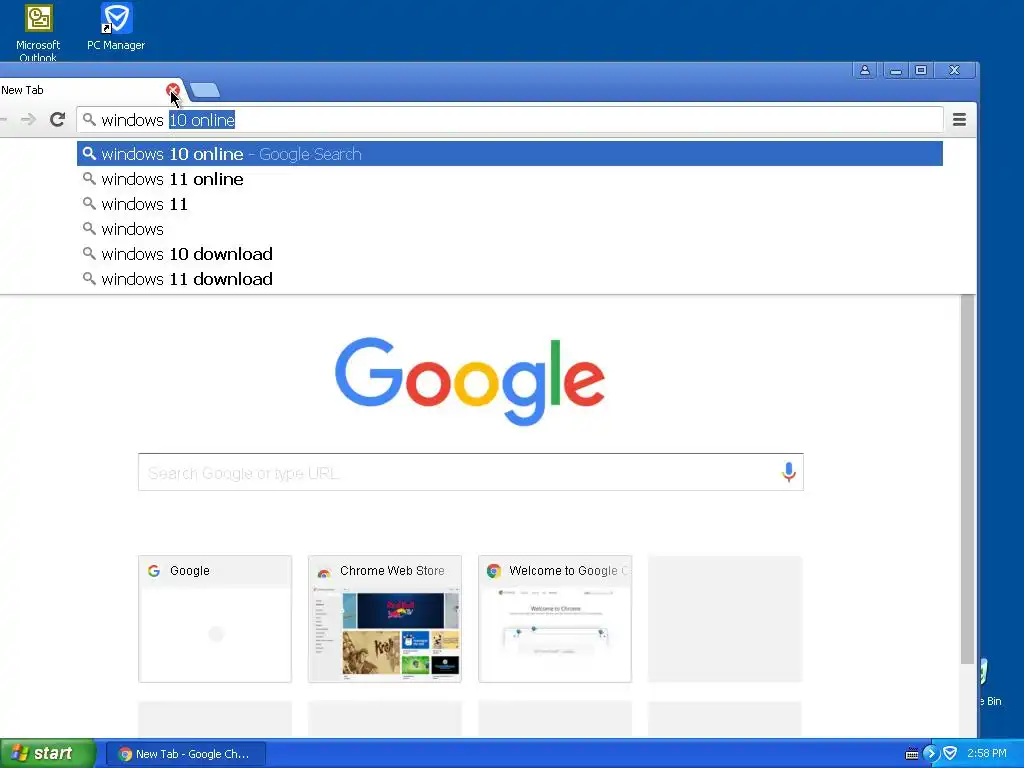Select suggestion 'windows 10 download'
The height and width of the screenshot is (768, 1024).
tap(509, 254)
